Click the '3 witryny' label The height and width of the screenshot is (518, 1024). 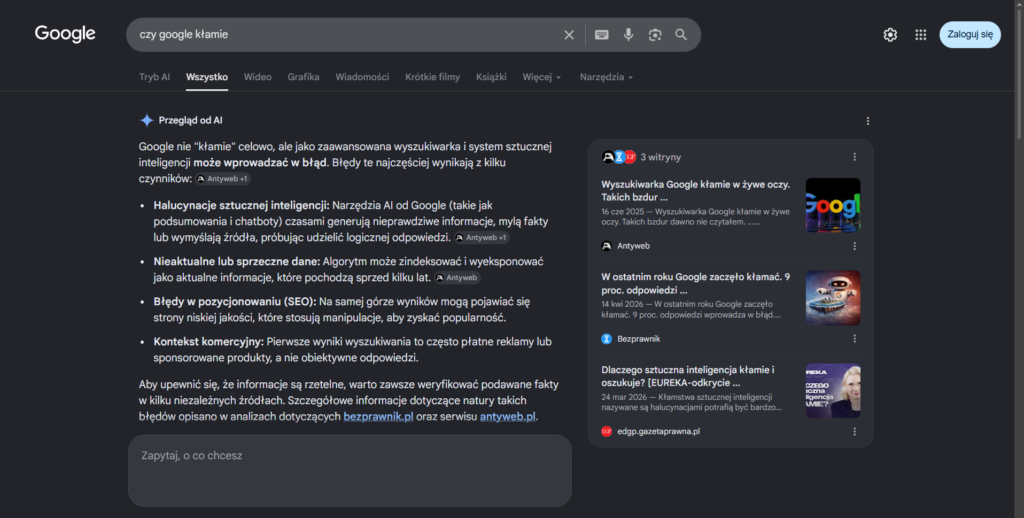[660, 157]
